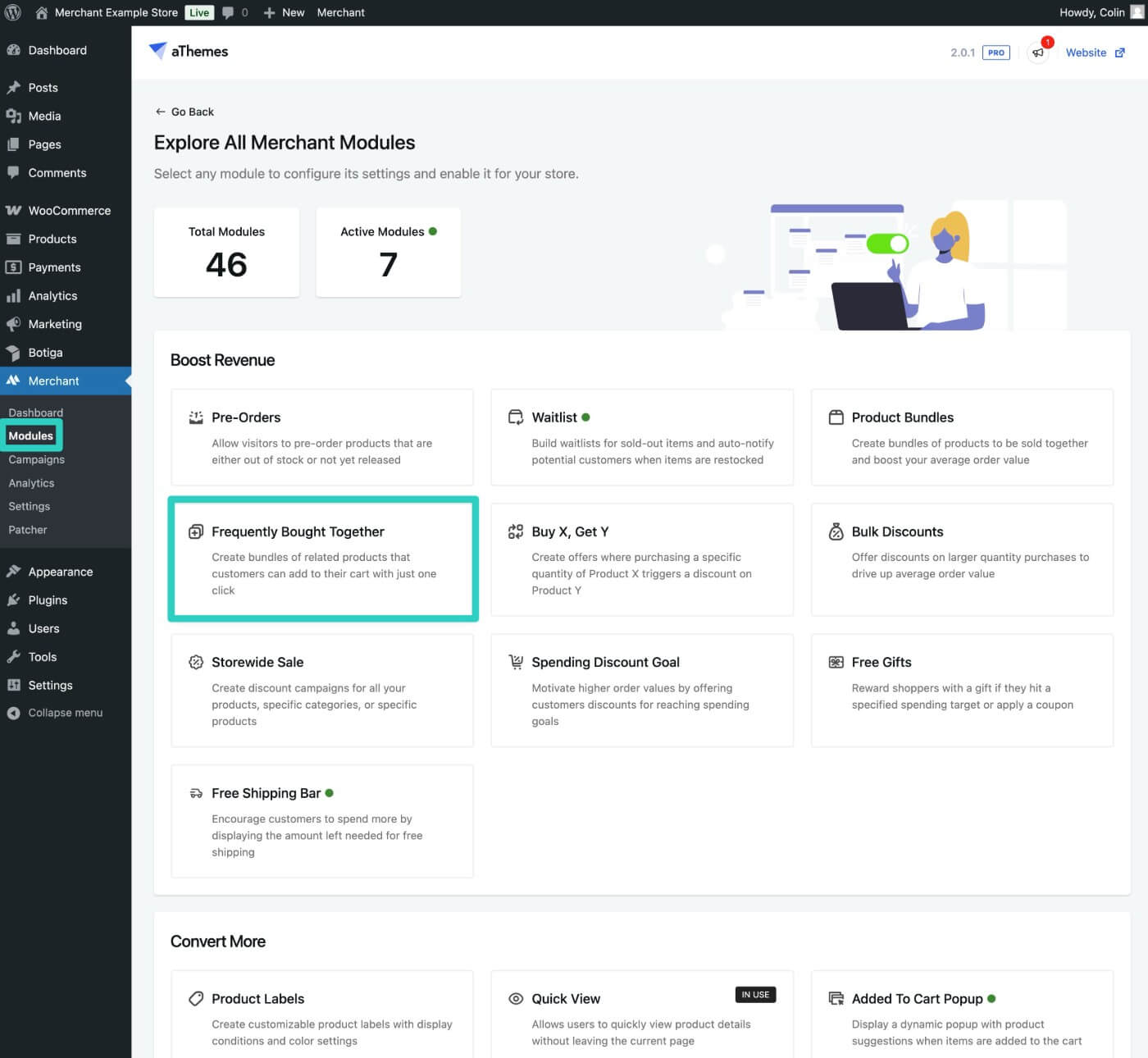Click the Pre-Orders module icon
The image size is (1148, 1058).
(196, 417)
